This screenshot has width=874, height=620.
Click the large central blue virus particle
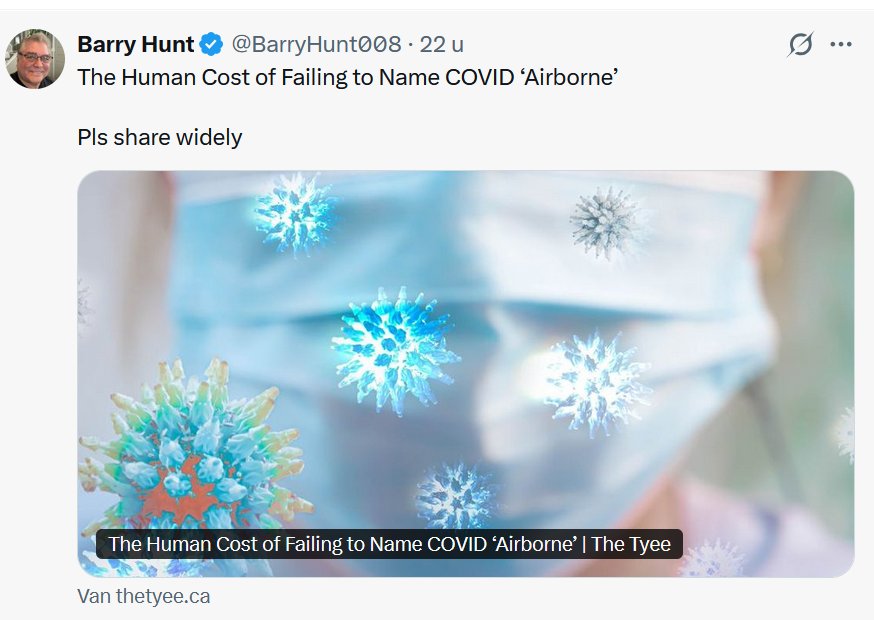[393, 346]
